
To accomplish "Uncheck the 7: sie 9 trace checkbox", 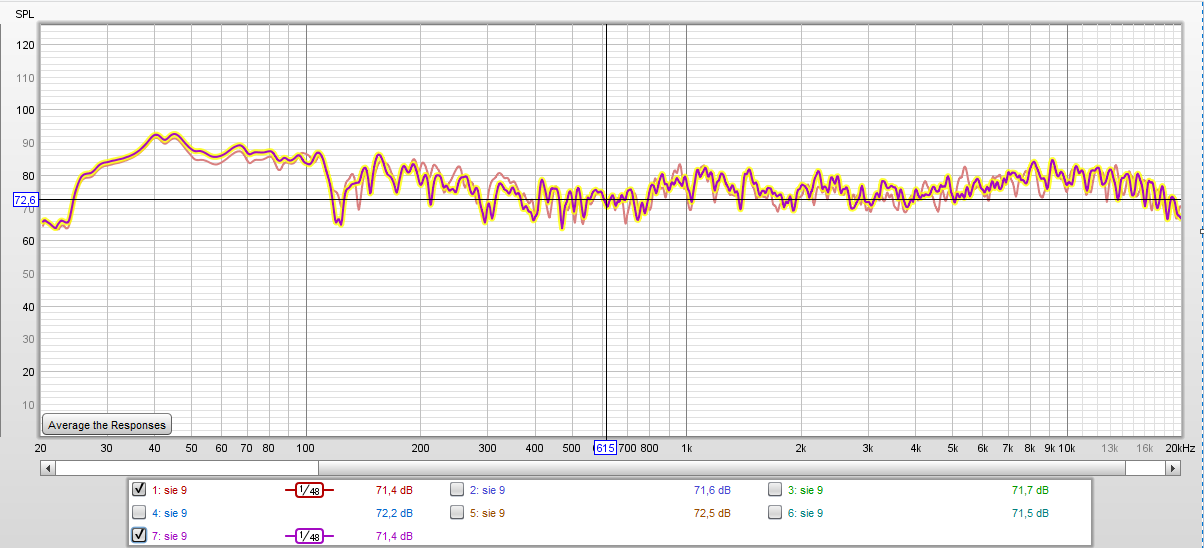I will (139, 536).
